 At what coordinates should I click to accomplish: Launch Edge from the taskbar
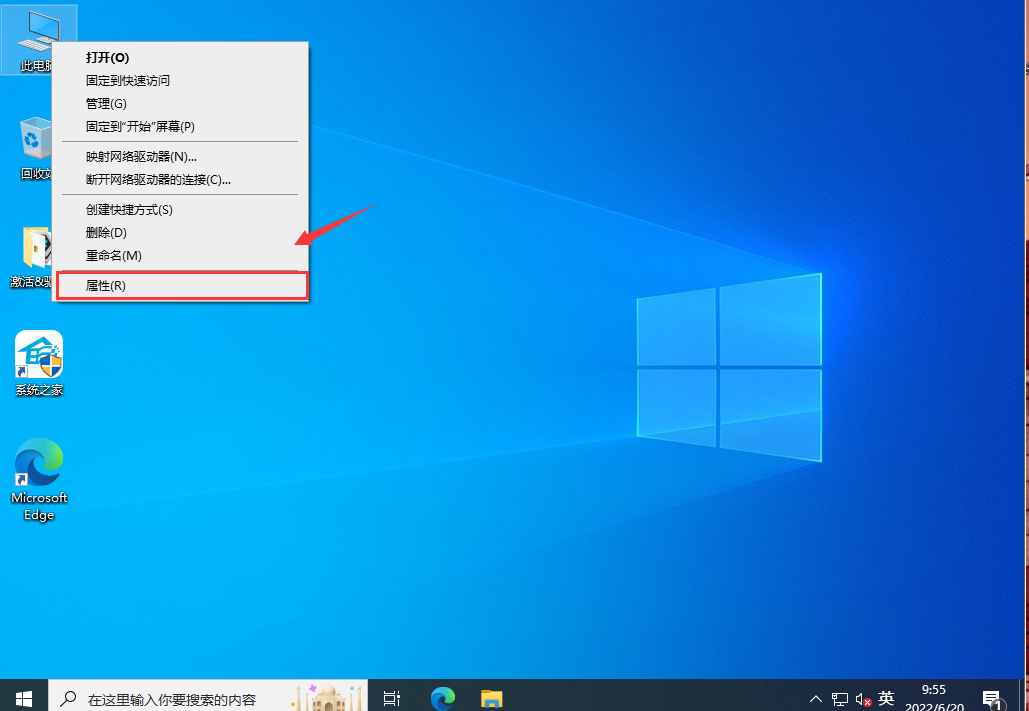(442, 697)
